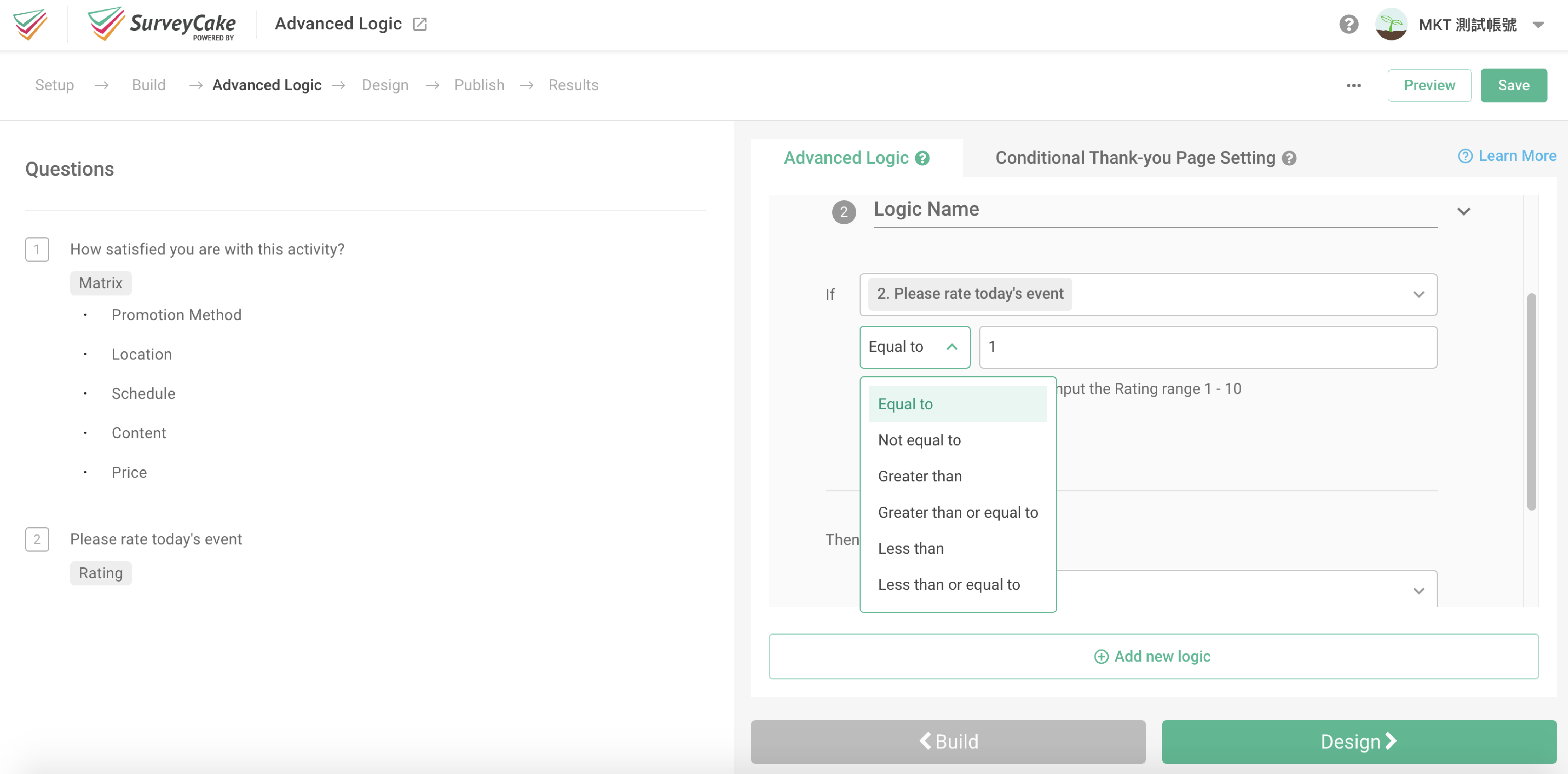Select Greater than from the comparison list
Image resolution: width=1568 pixels, height=774 pixels.
coord(920,476)
